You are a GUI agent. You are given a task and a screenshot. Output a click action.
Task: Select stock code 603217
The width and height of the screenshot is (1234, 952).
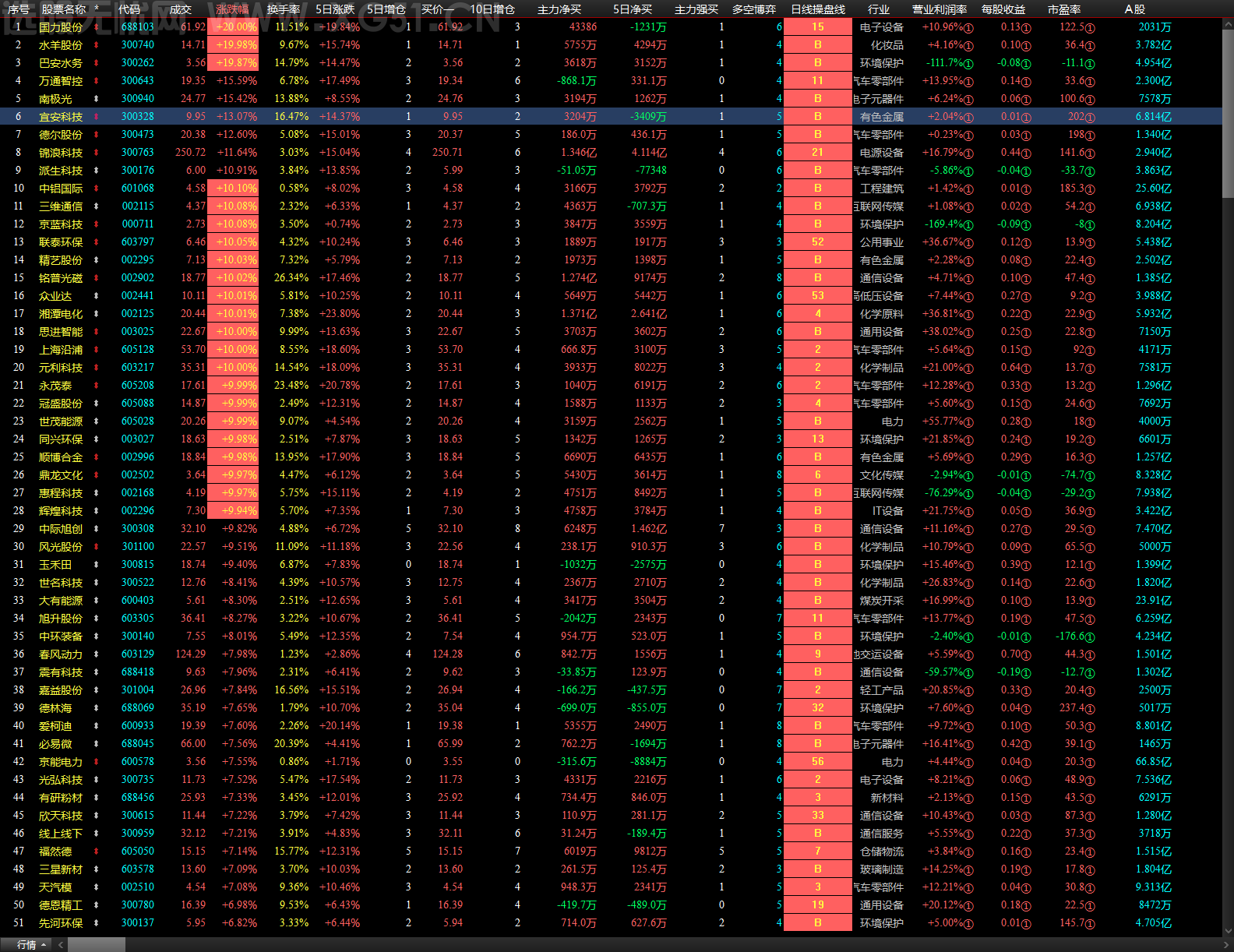click(x=138, y=368)
